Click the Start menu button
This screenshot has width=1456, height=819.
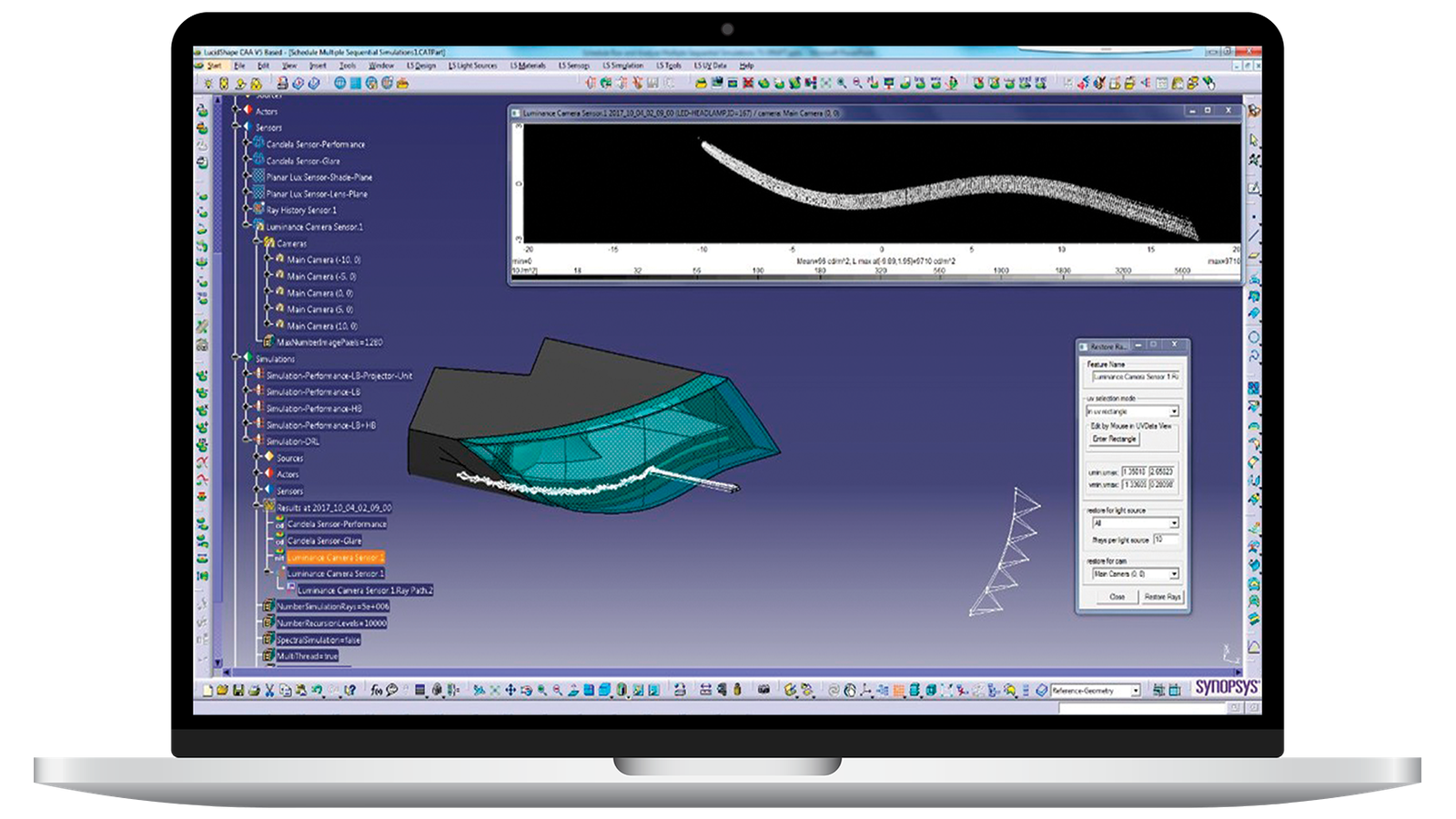[213, 66]
